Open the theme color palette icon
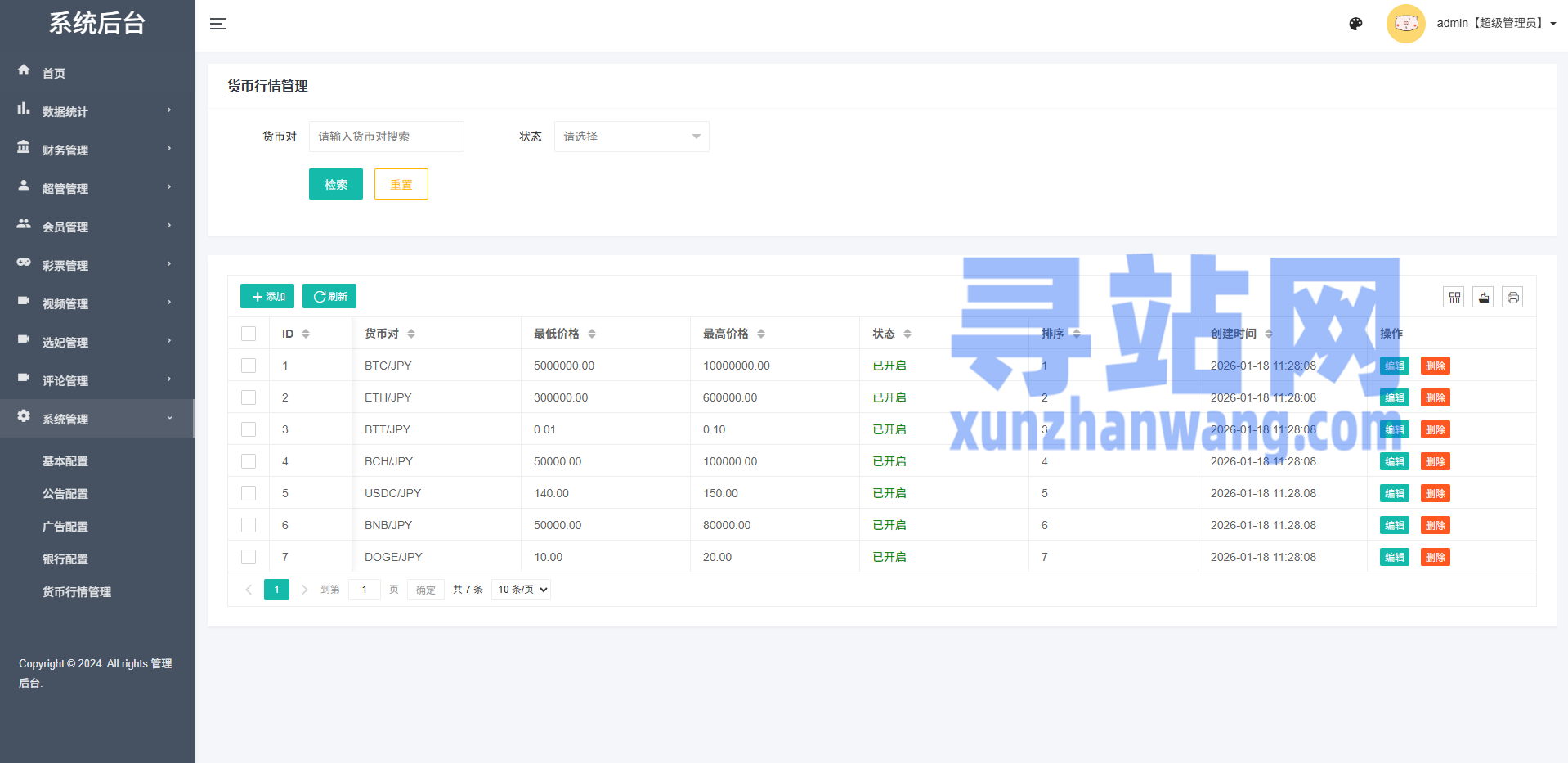Viewport: 1568px width, 763px height. [1355, 24]
